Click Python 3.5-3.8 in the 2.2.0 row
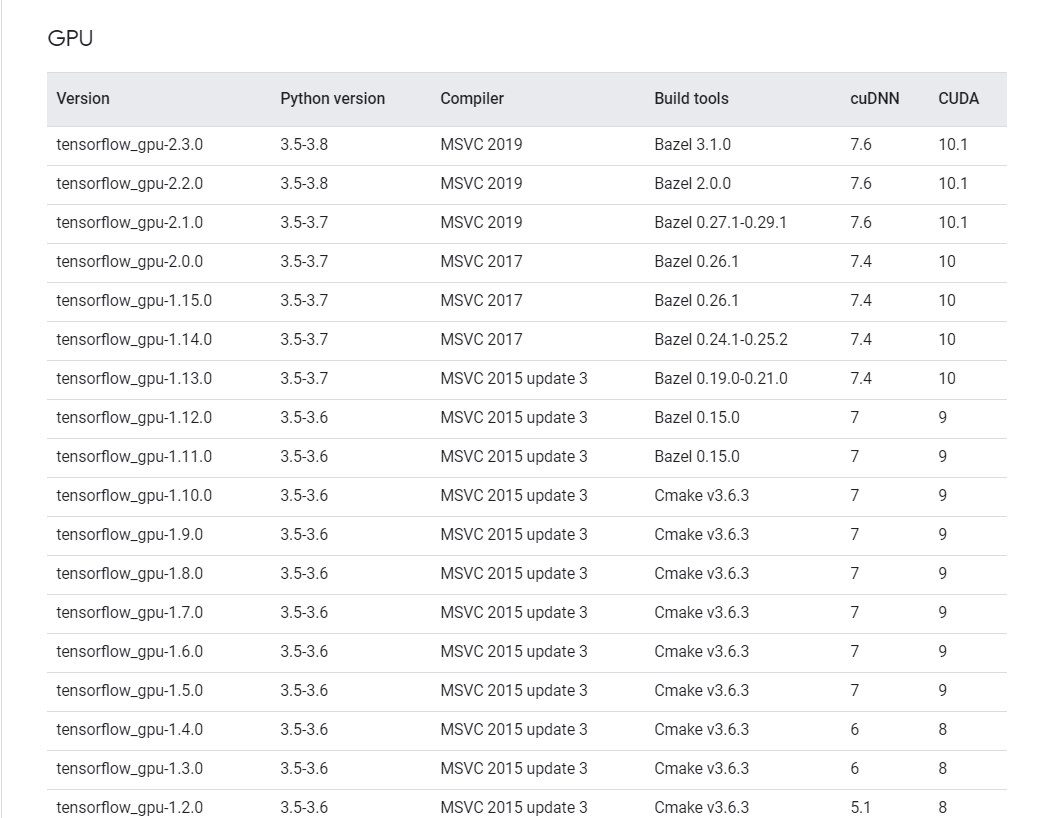 (x=304, y=183)
